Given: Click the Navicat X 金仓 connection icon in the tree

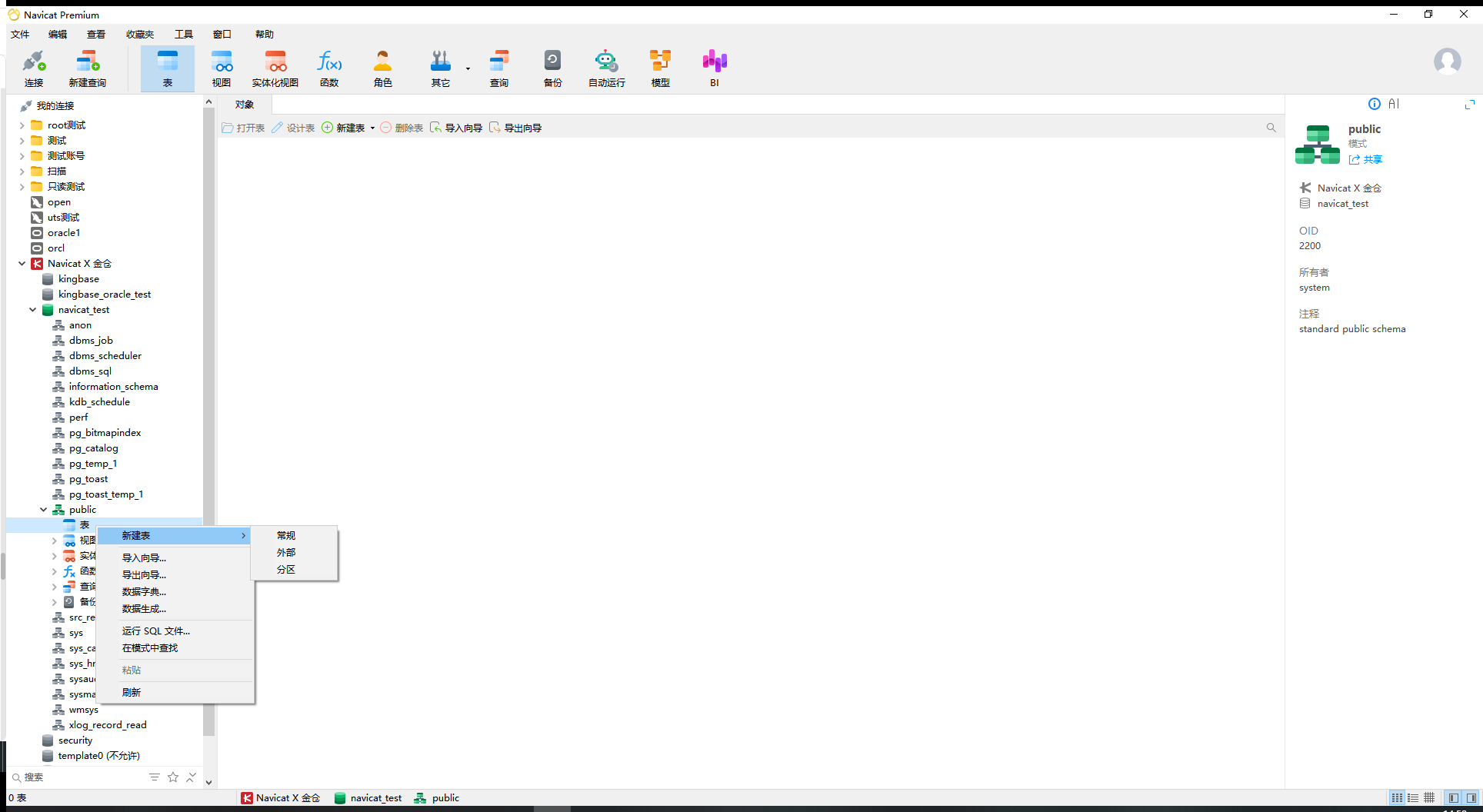Looking at the screenshot, I should tap(37, 264).
